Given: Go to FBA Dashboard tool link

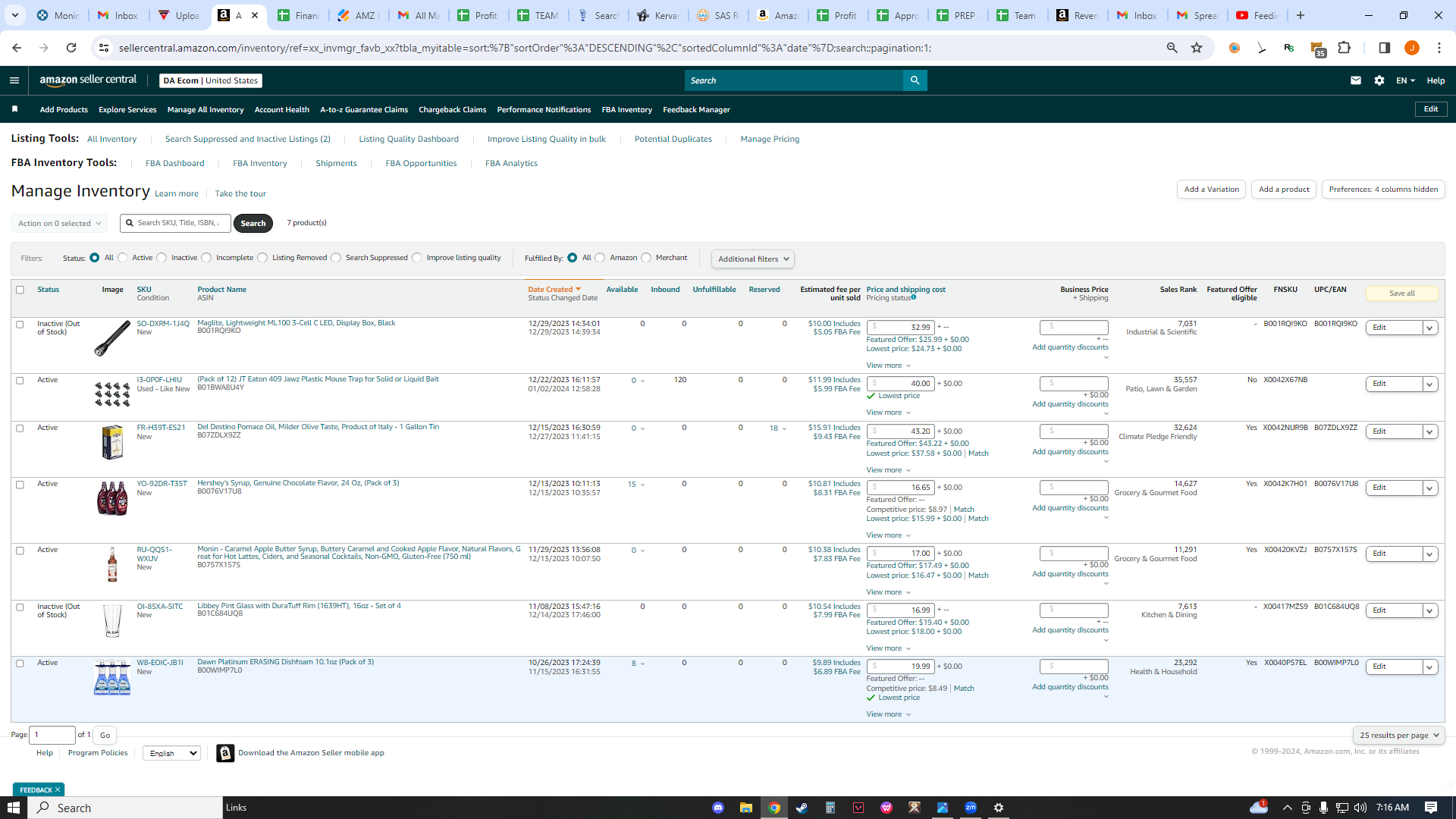Looking at the screenshot, I should [174, 164].
